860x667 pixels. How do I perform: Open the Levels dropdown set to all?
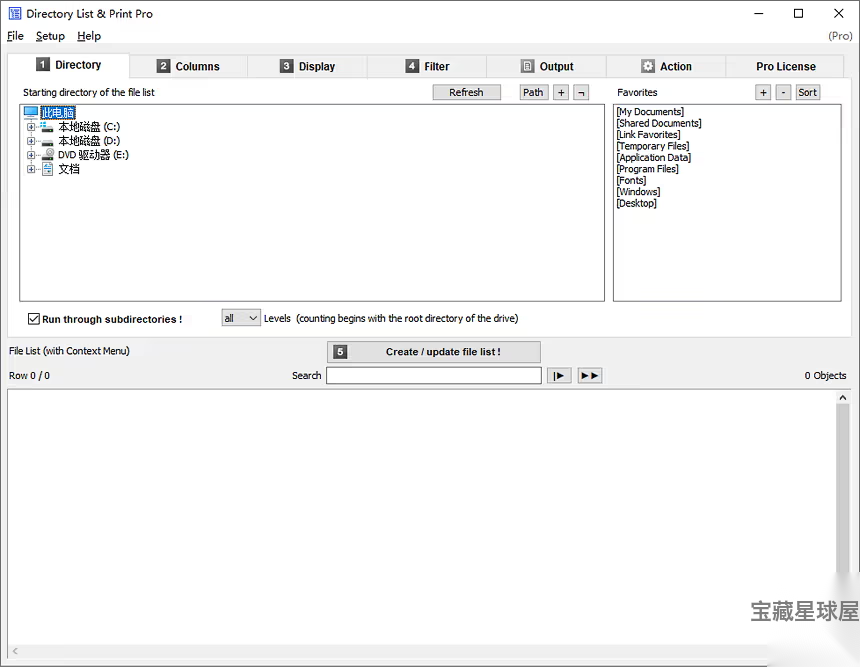(x=241, y=318)
